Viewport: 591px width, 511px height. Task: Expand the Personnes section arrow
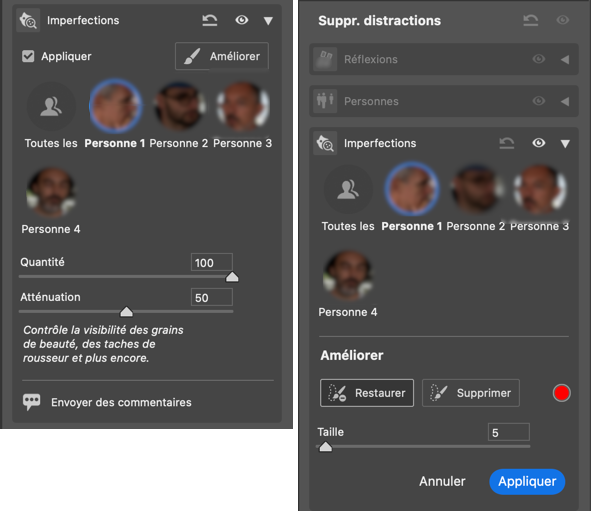tap(565, 101)
